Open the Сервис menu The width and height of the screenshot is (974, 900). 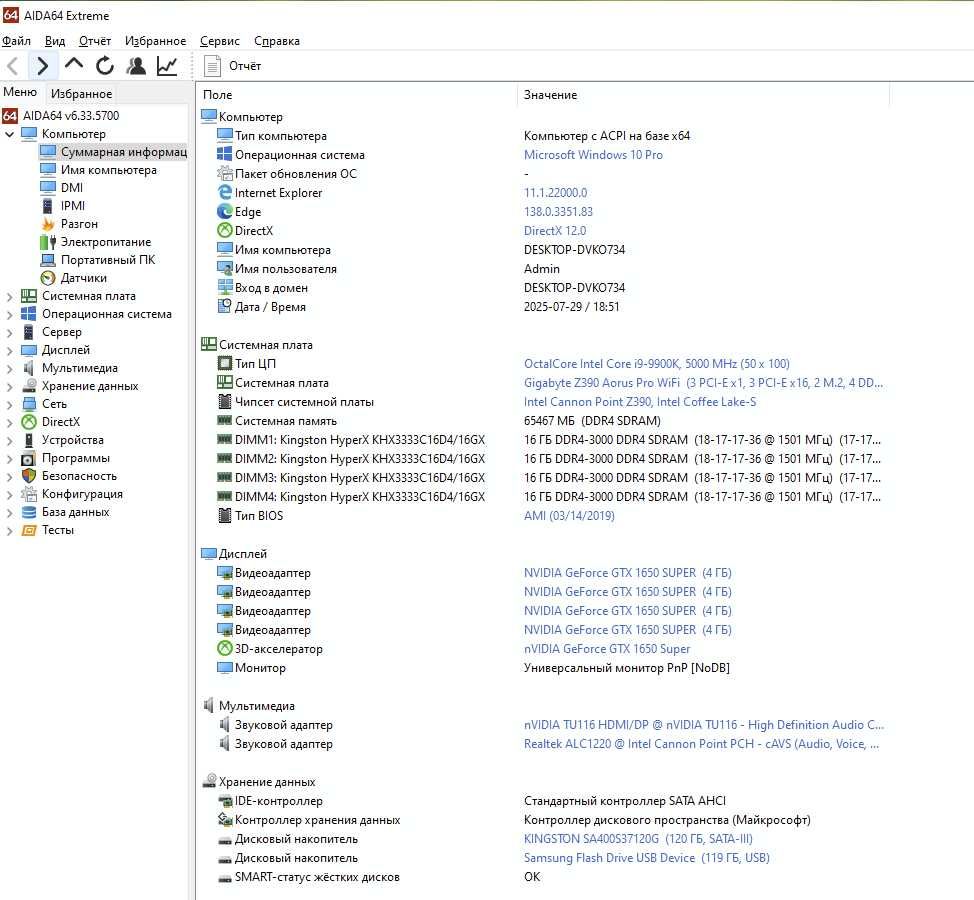[x=220, y=41]
